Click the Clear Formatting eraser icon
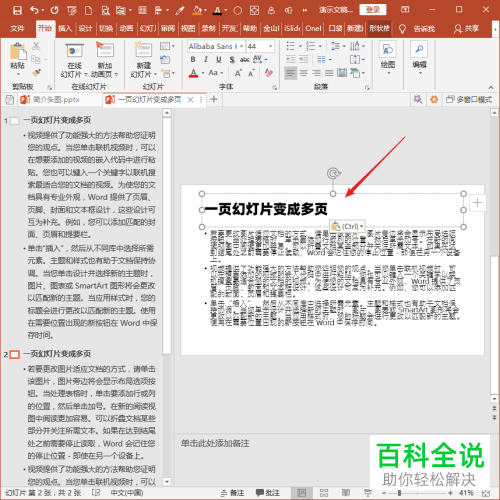The width and height of the screenshot is (500, 500). [x=269, y=73]
